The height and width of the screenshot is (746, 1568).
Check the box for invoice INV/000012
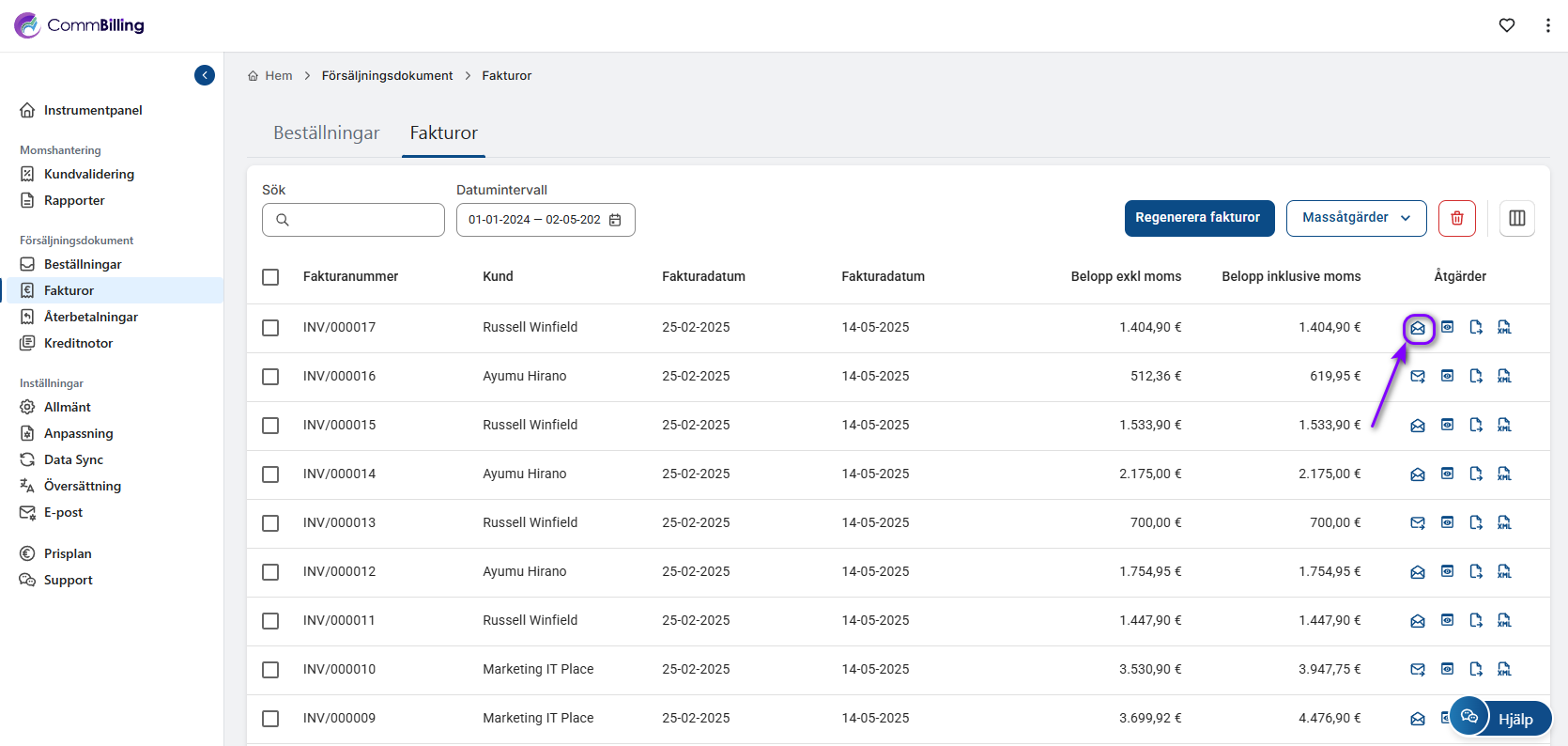[x=270, y=572]
